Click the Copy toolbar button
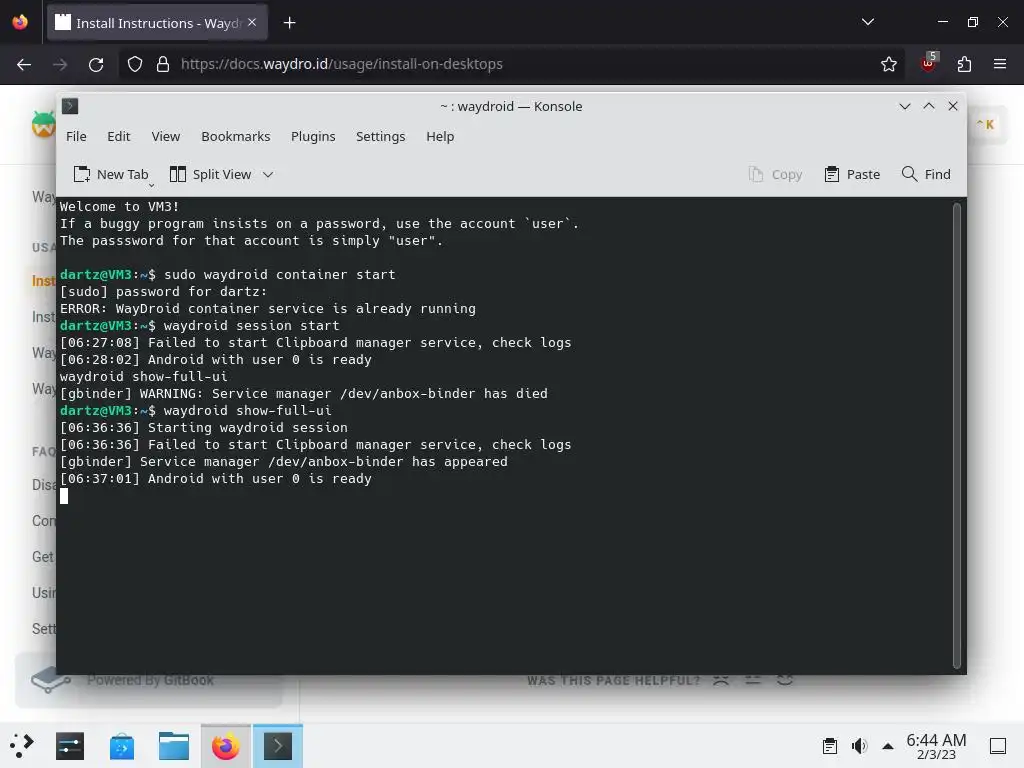 (775, 174)
